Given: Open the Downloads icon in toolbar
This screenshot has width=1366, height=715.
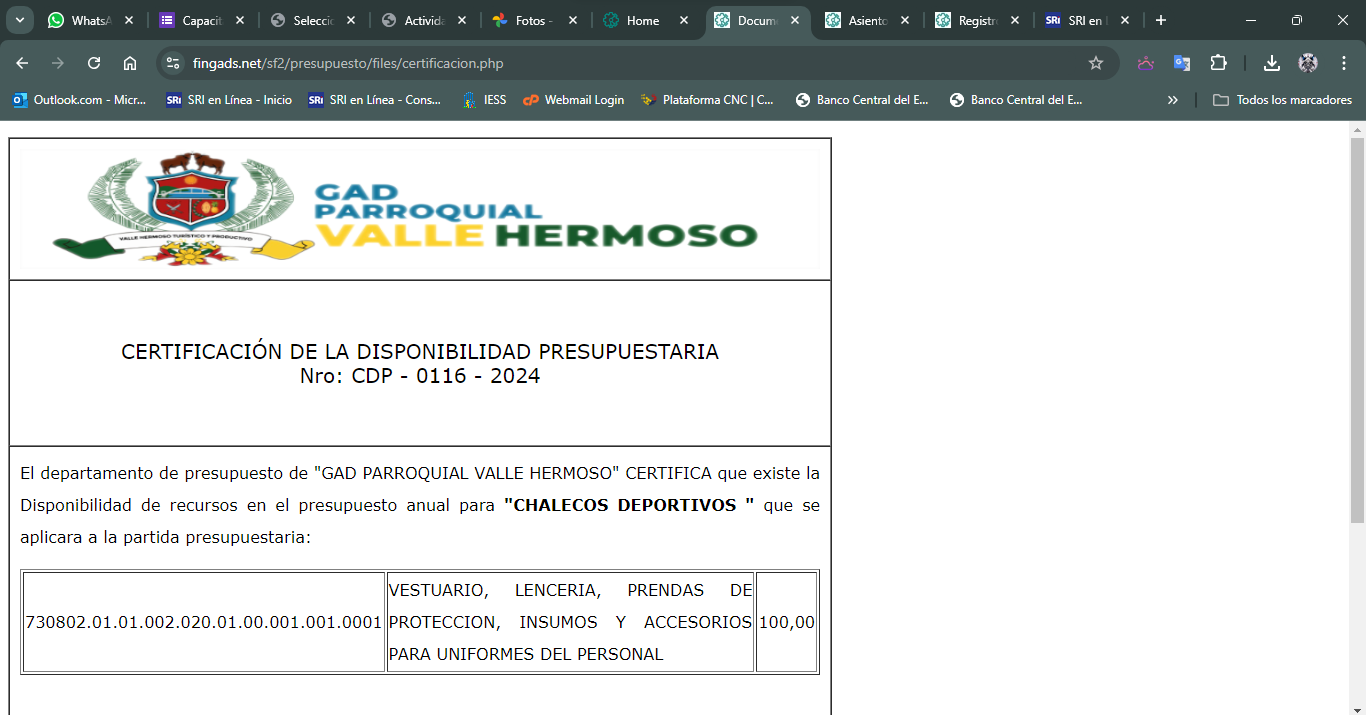Looking at the screenshot, I should [x=1271, y=63].
